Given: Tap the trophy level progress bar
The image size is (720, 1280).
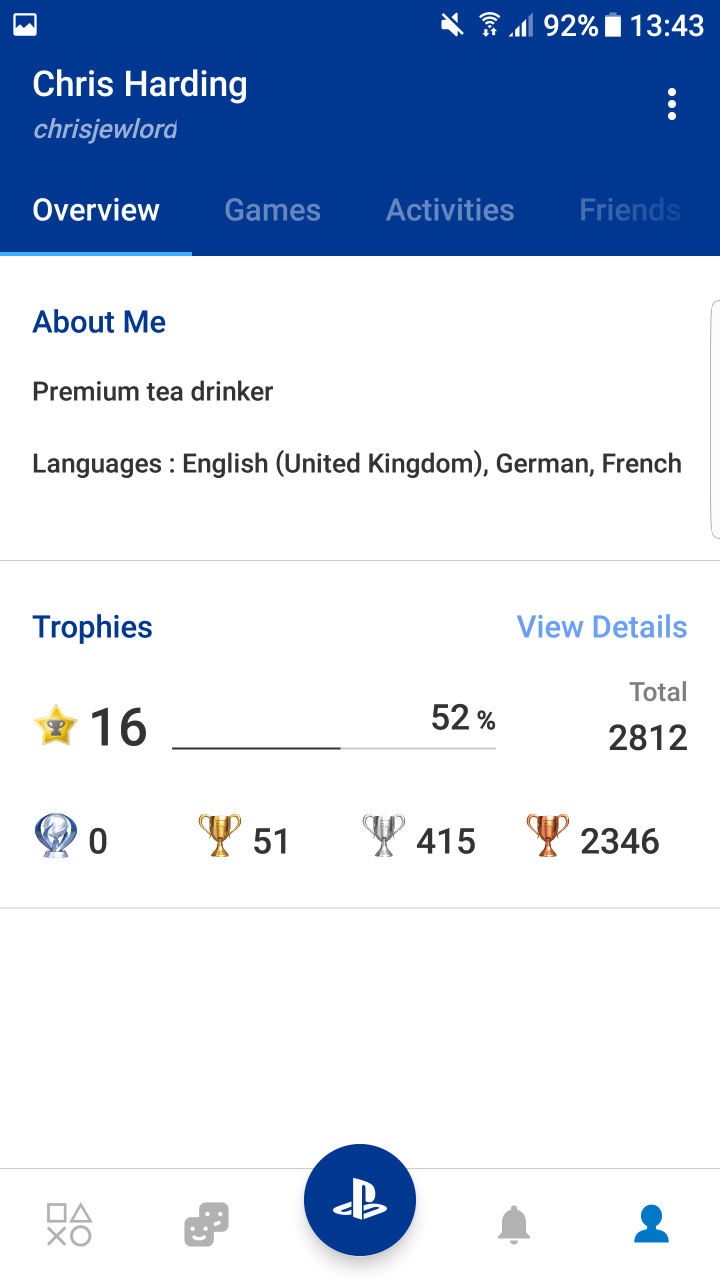Looking at the screenshot, I should 334,748.
